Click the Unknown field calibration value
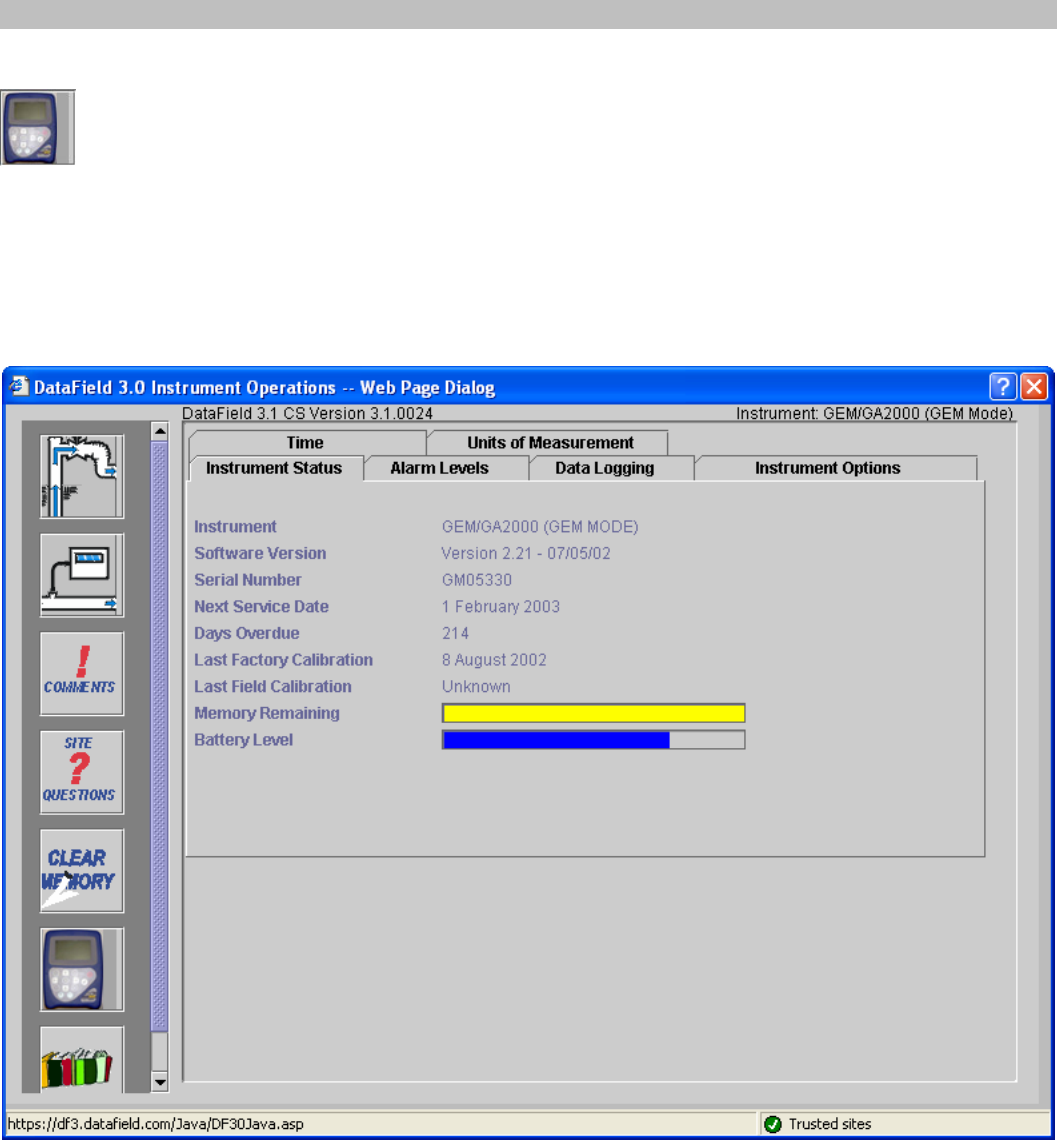The width and height of the screenshot is (1057, 1140). [x=476, y=687]
